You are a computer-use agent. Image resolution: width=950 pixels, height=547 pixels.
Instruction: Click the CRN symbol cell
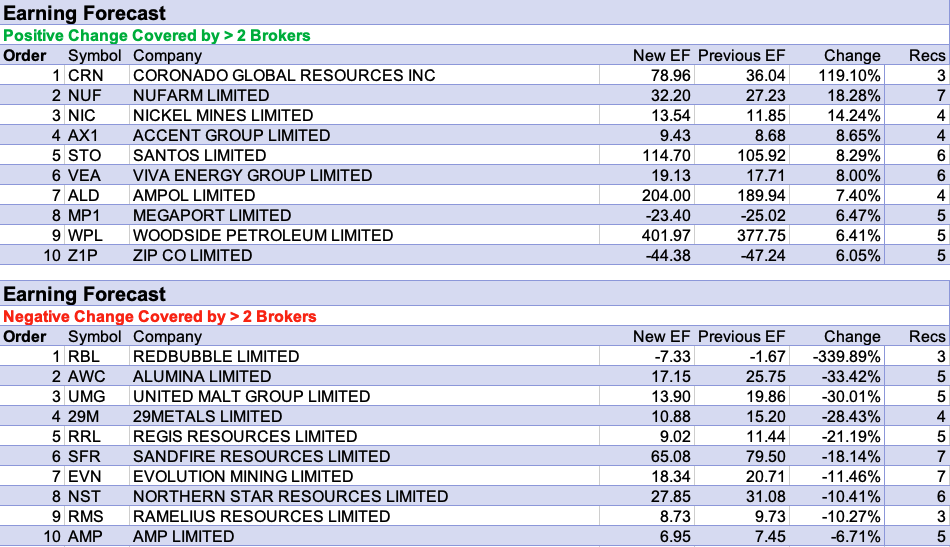coord(86,76)
